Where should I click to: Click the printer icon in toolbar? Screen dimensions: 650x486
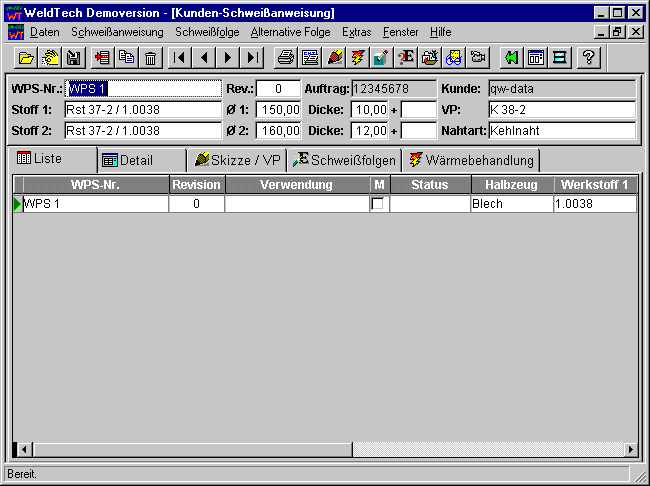pyautogui.click(x=286, y=57)
